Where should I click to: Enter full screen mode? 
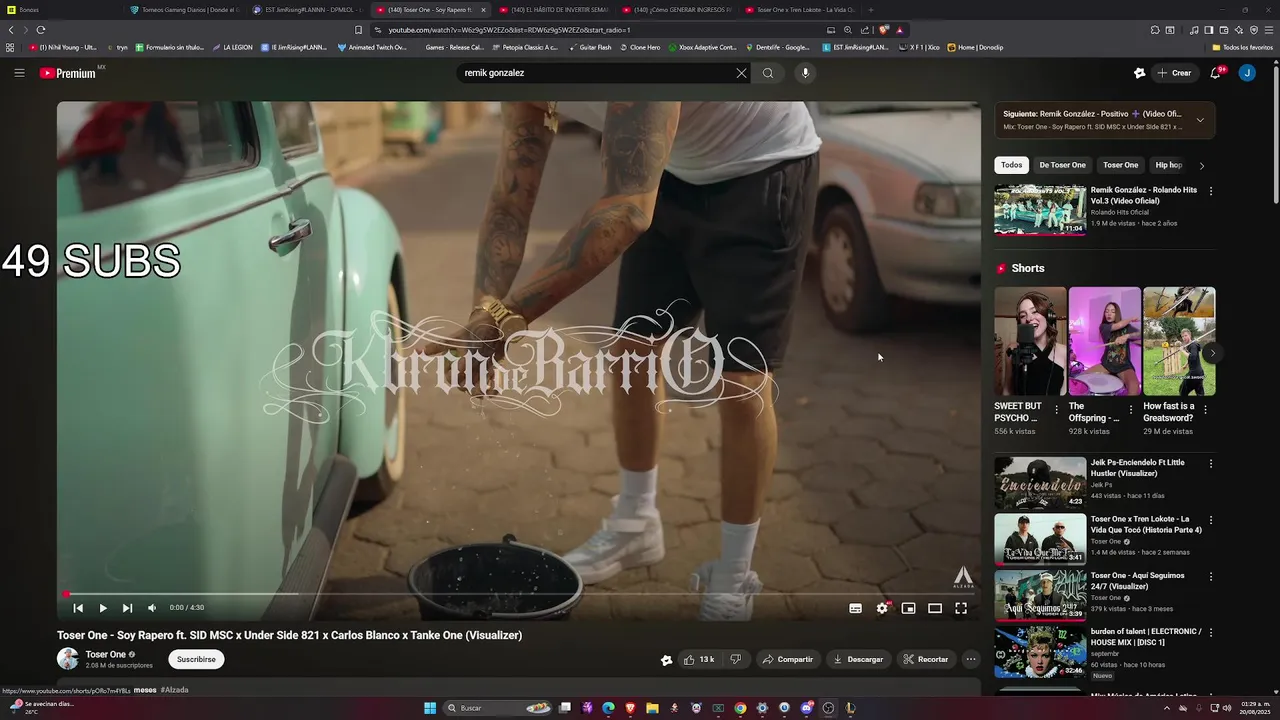(x=961, y=608)
